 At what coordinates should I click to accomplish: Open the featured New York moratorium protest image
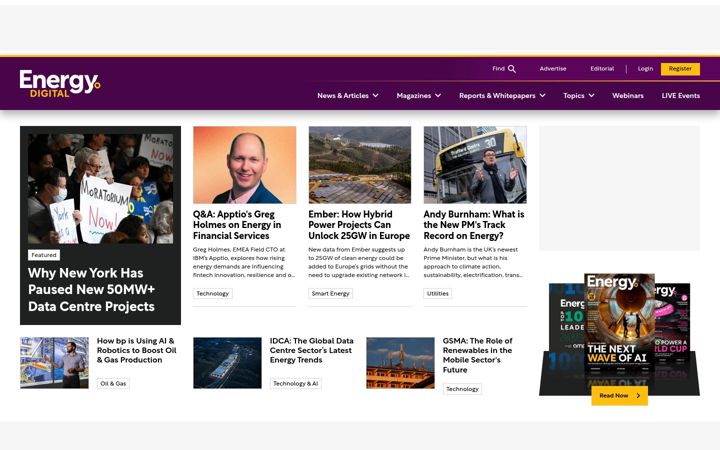(x=101, y=189)
